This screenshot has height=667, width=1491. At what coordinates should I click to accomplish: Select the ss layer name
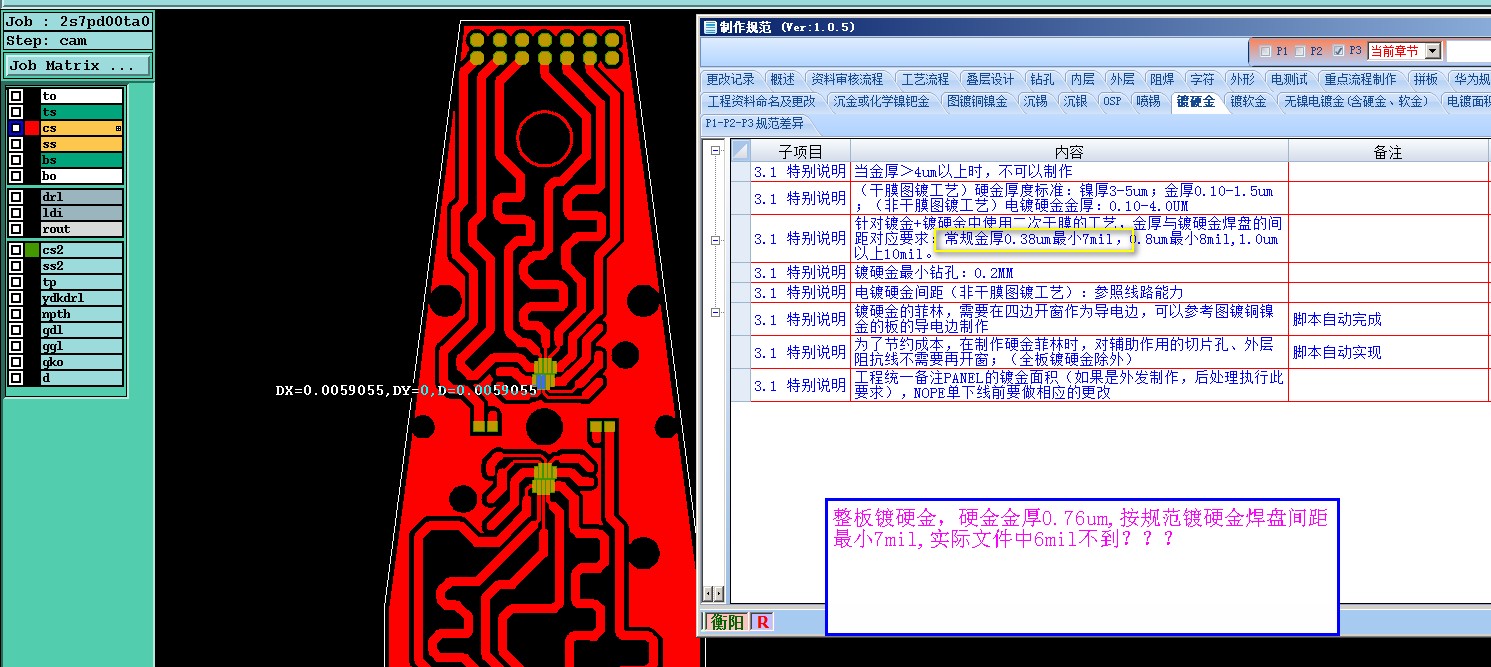click(81, 144)
